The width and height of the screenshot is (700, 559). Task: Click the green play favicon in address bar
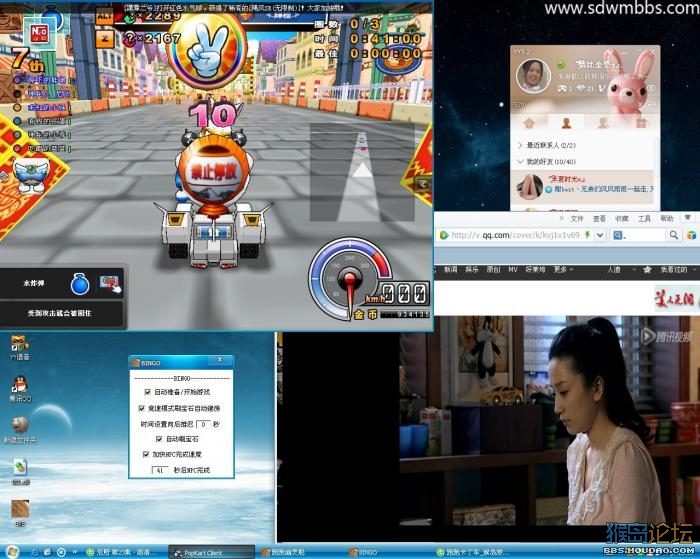pos(443,235)
